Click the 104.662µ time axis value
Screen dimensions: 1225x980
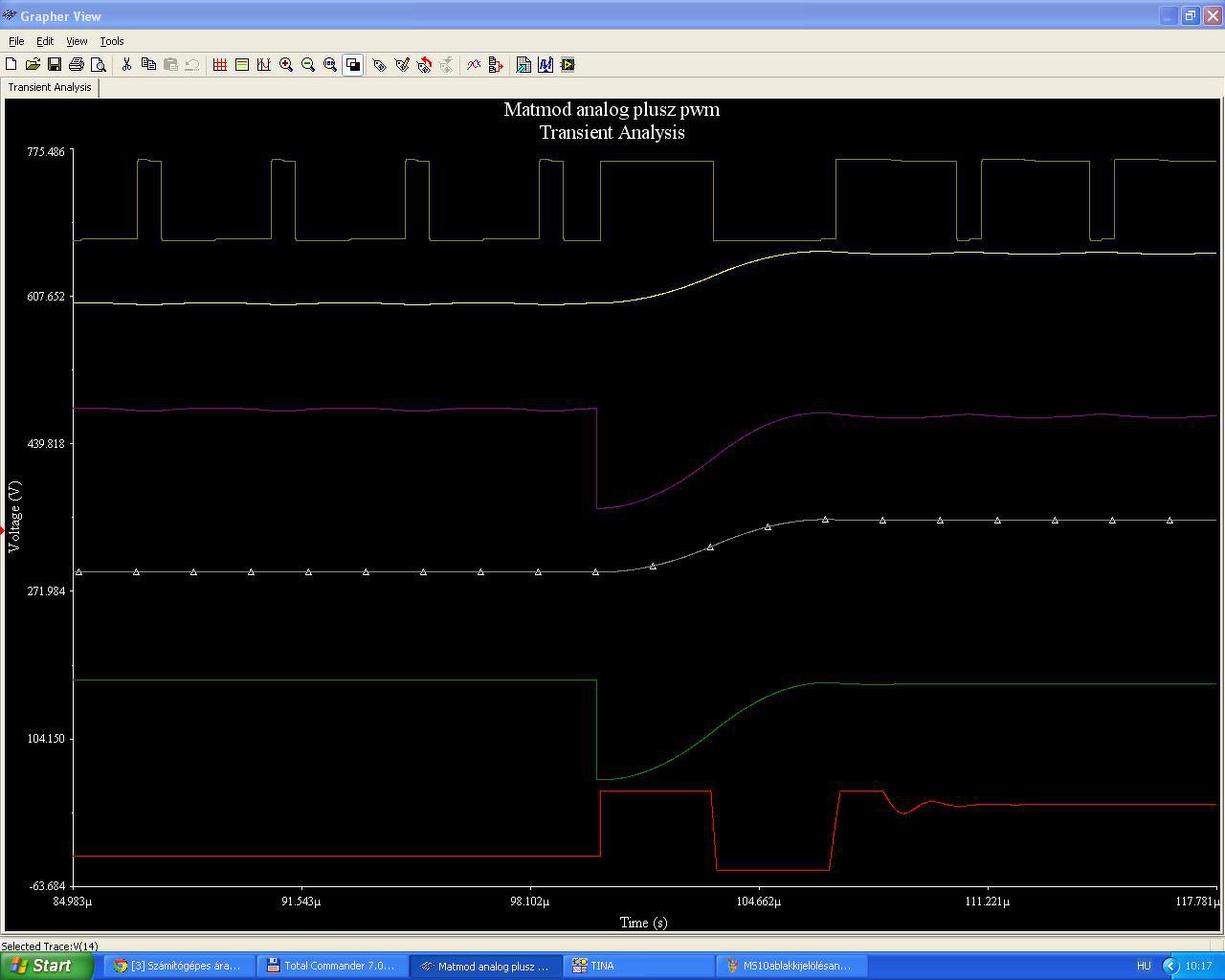pos(758,902)
